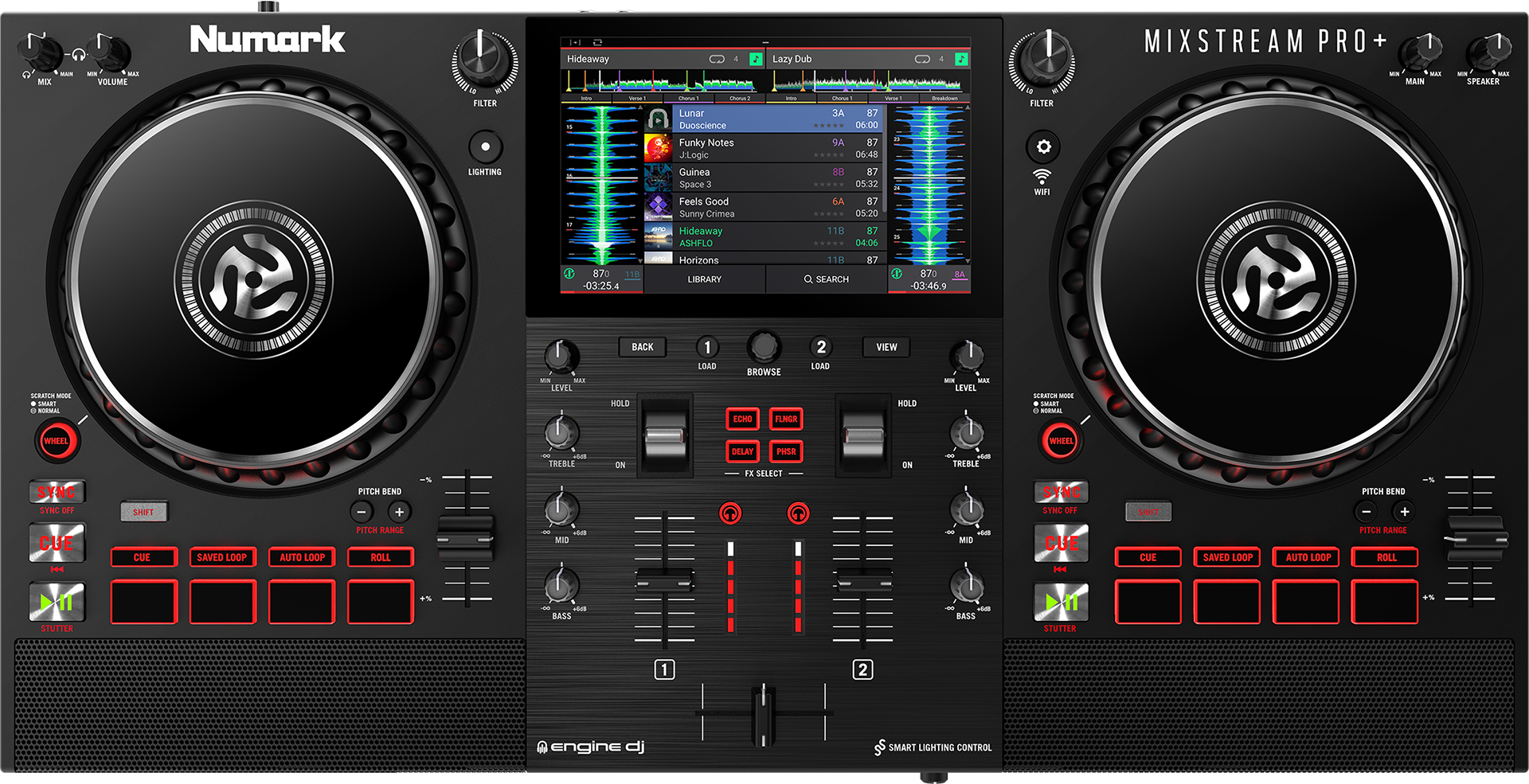Screen dimensions: 1529x784
Task: Tap the green music note icon beside Hideaway
Action: [755, 58]
